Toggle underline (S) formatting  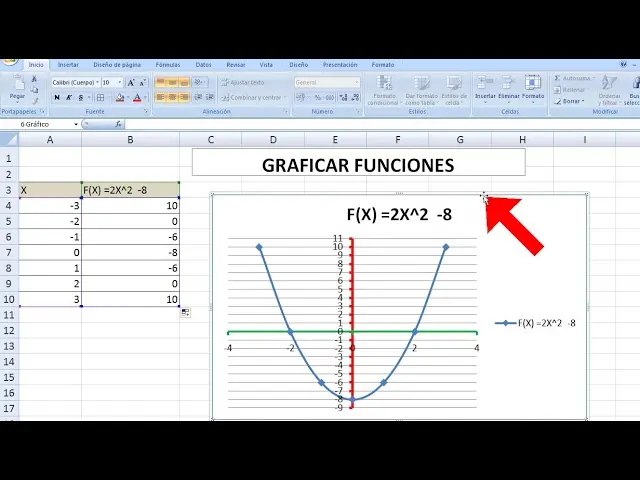coord(82,98)
